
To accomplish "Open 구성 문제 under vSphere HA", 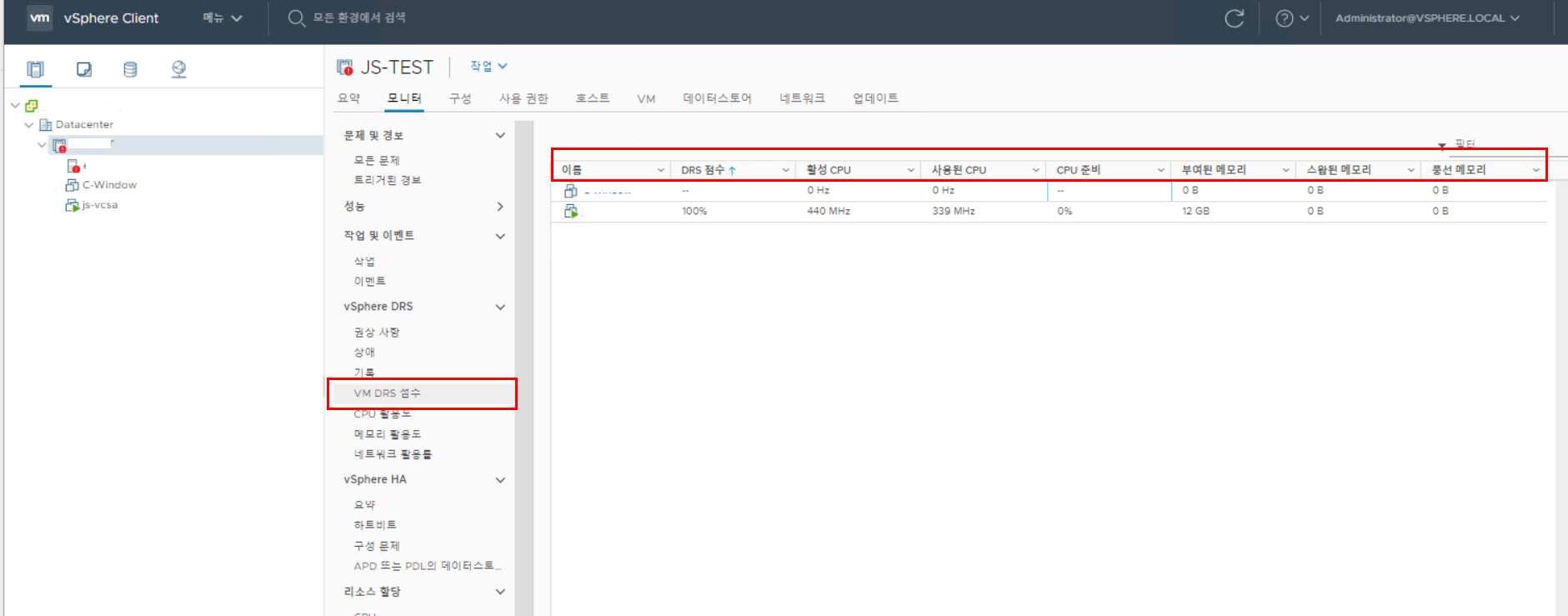I will click(x=377, y=546).
